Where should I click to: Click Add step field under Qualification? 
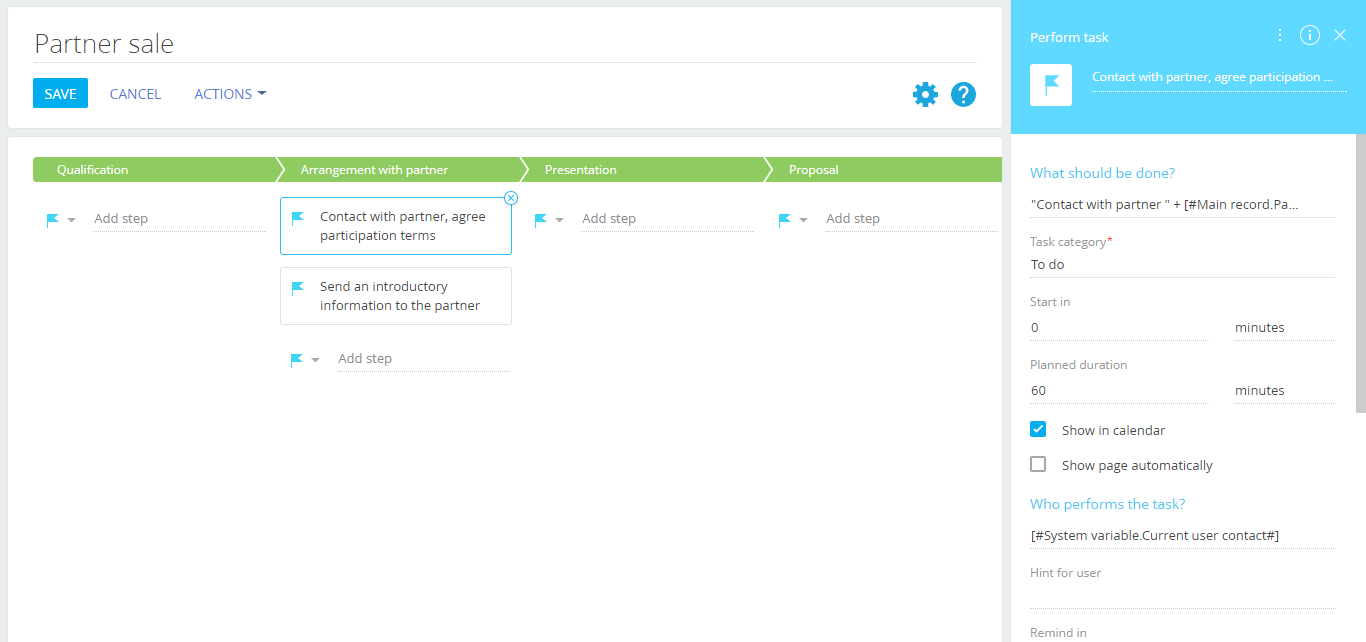point(179,219)
